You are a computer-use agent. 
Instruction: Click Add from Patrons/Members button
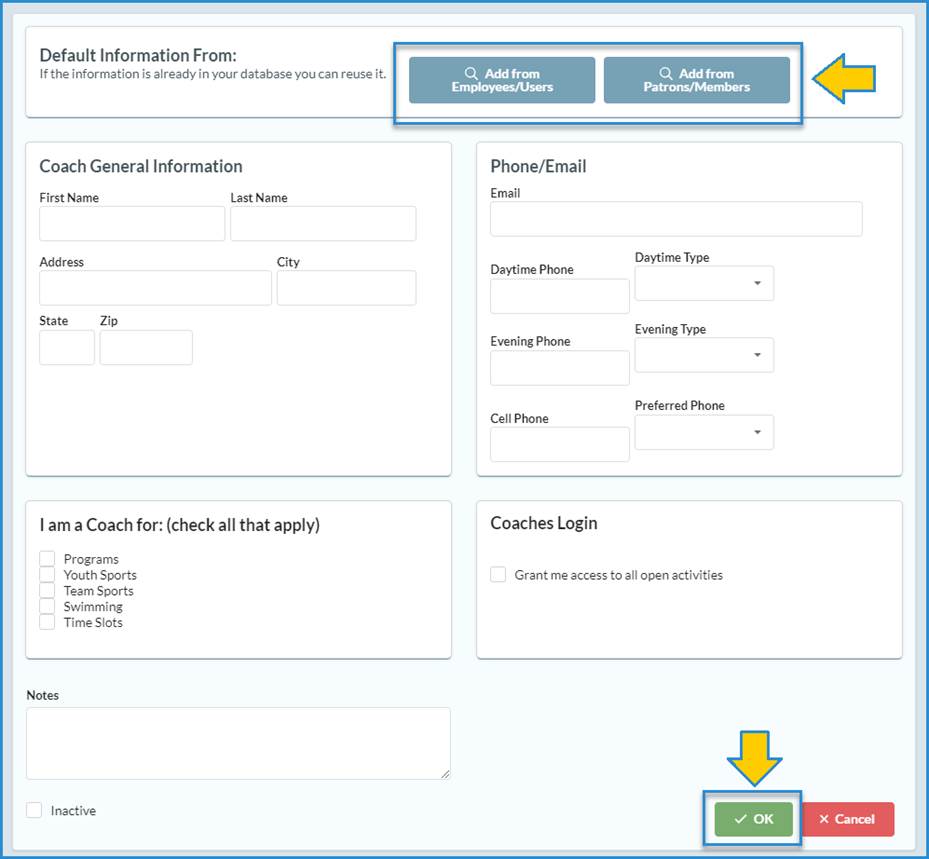coord(696,80)
